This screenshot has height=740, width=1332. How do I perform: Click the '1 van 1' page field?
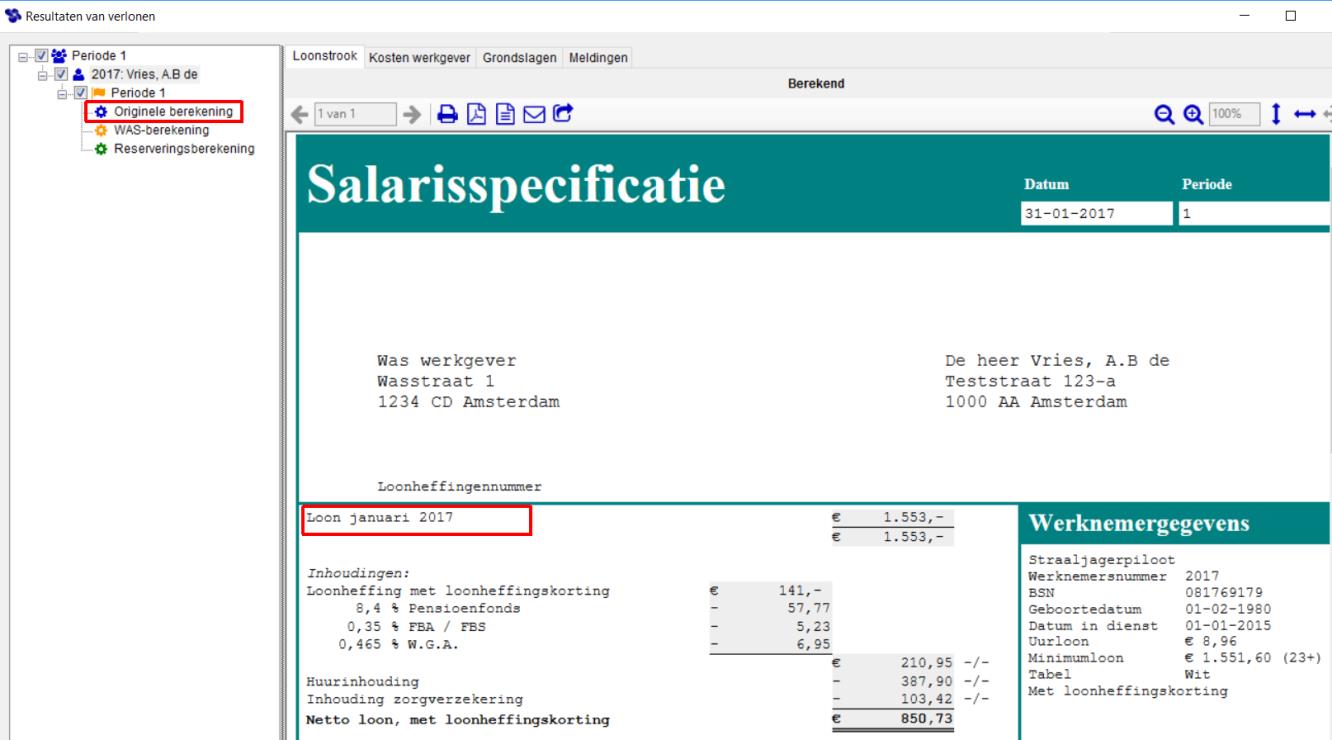click(355, 114)
